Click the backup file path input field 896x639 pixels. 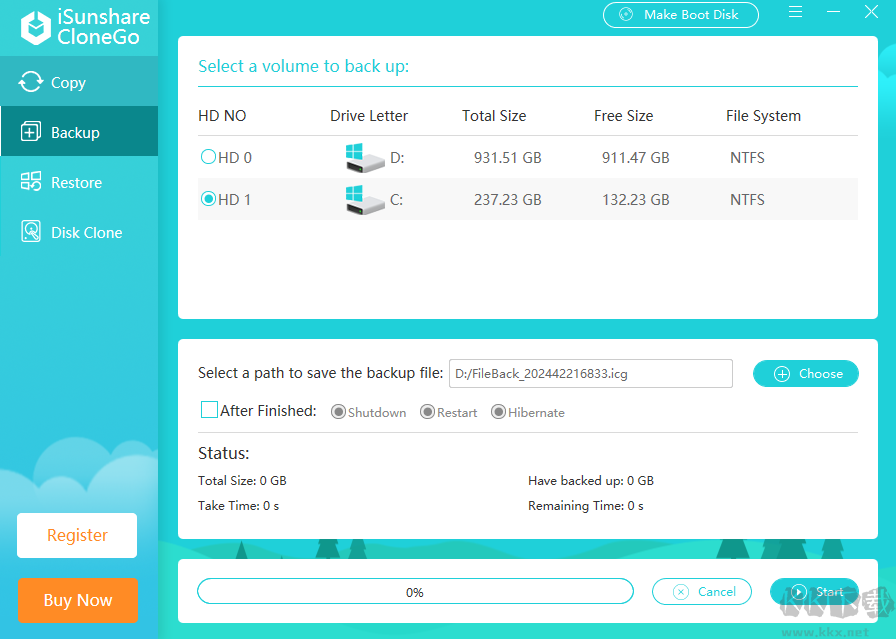tap(590, 373)
